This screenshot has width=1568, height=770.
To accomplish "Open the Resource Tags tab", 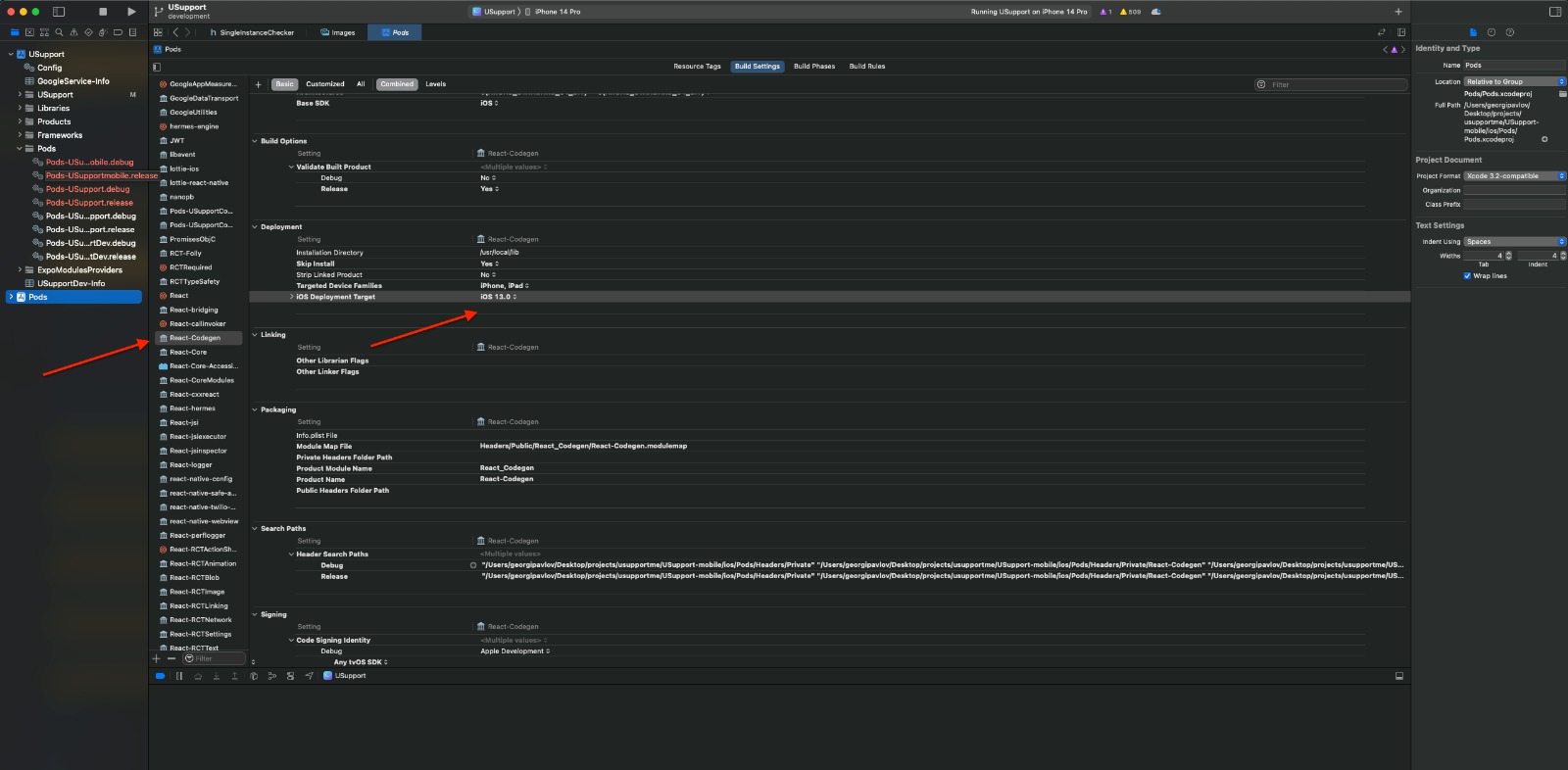I will (697, 67).
